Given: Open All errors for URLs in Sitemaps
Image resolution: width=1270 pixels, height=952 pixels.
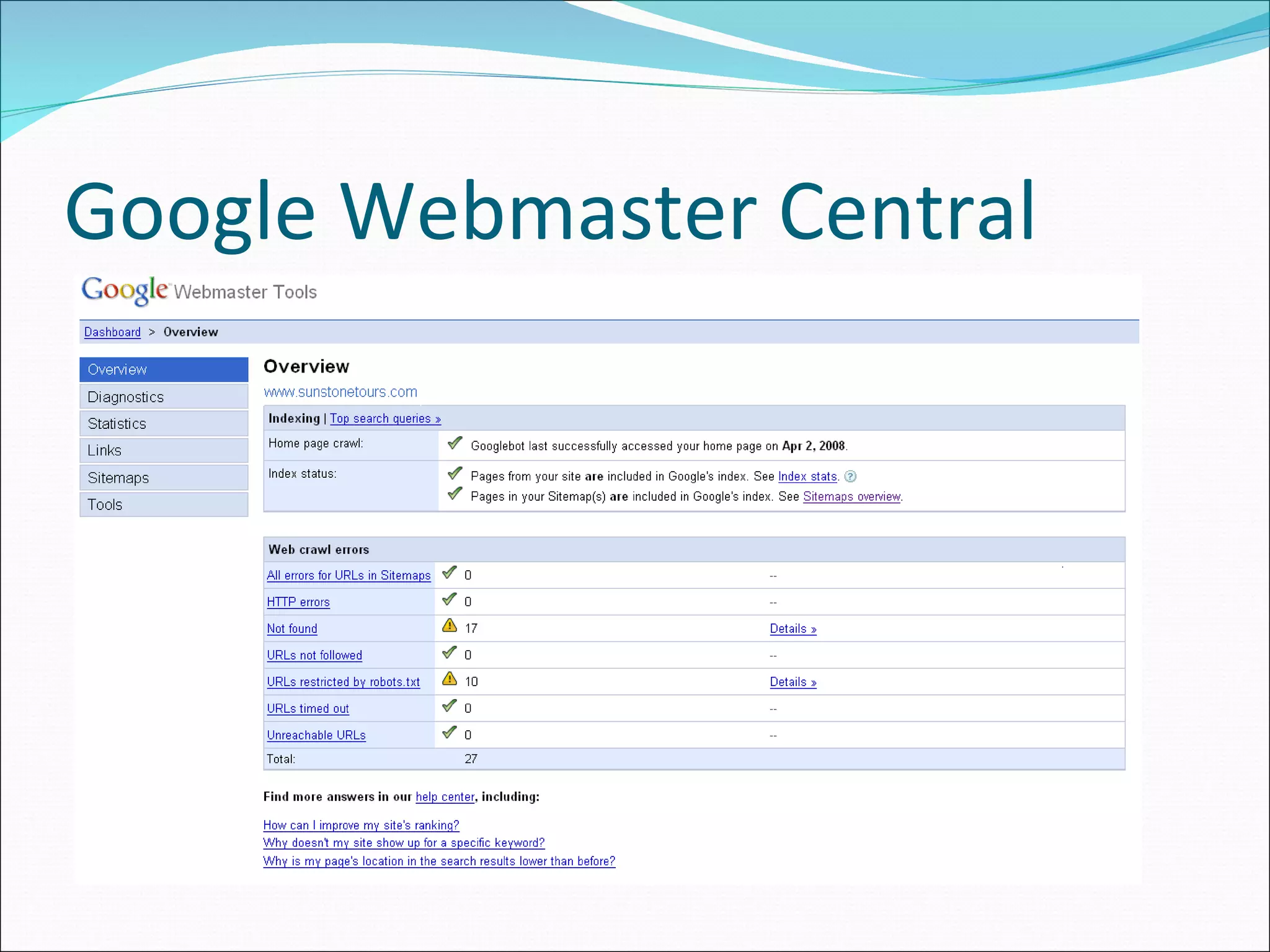Looking at the screenshot, I should point(349,576).
